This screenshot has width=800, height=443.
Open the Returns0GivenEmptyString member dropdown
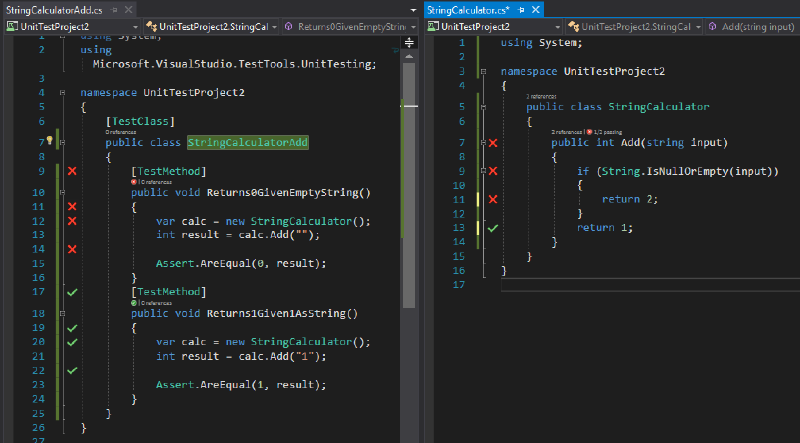350,27
